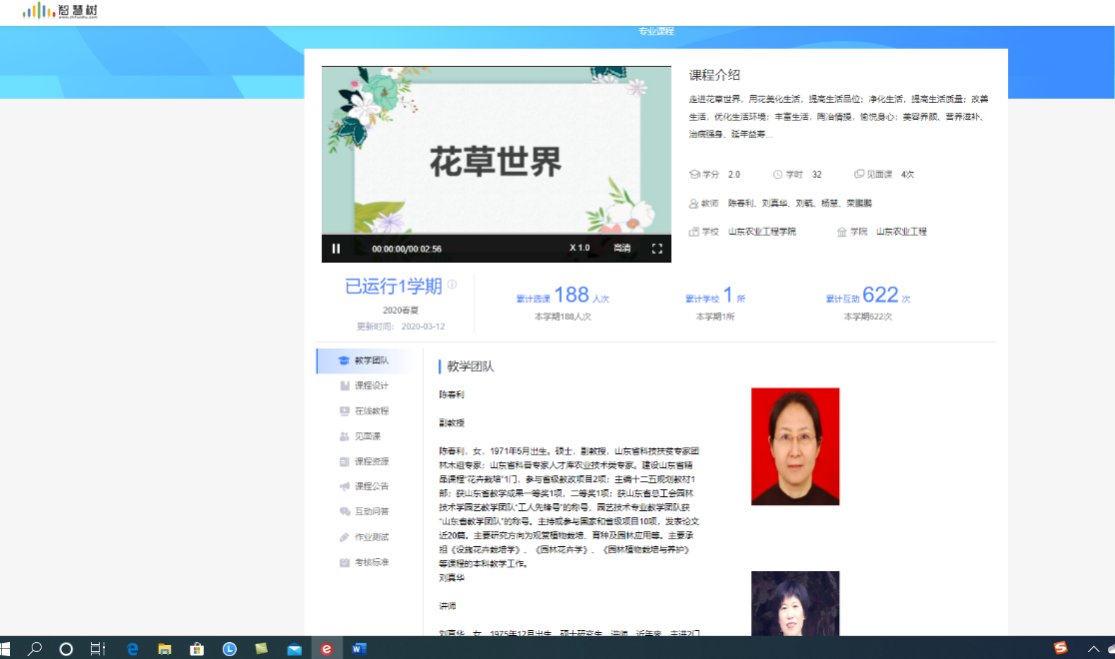Open the 课程设计 sidebar section

(370, 386)
